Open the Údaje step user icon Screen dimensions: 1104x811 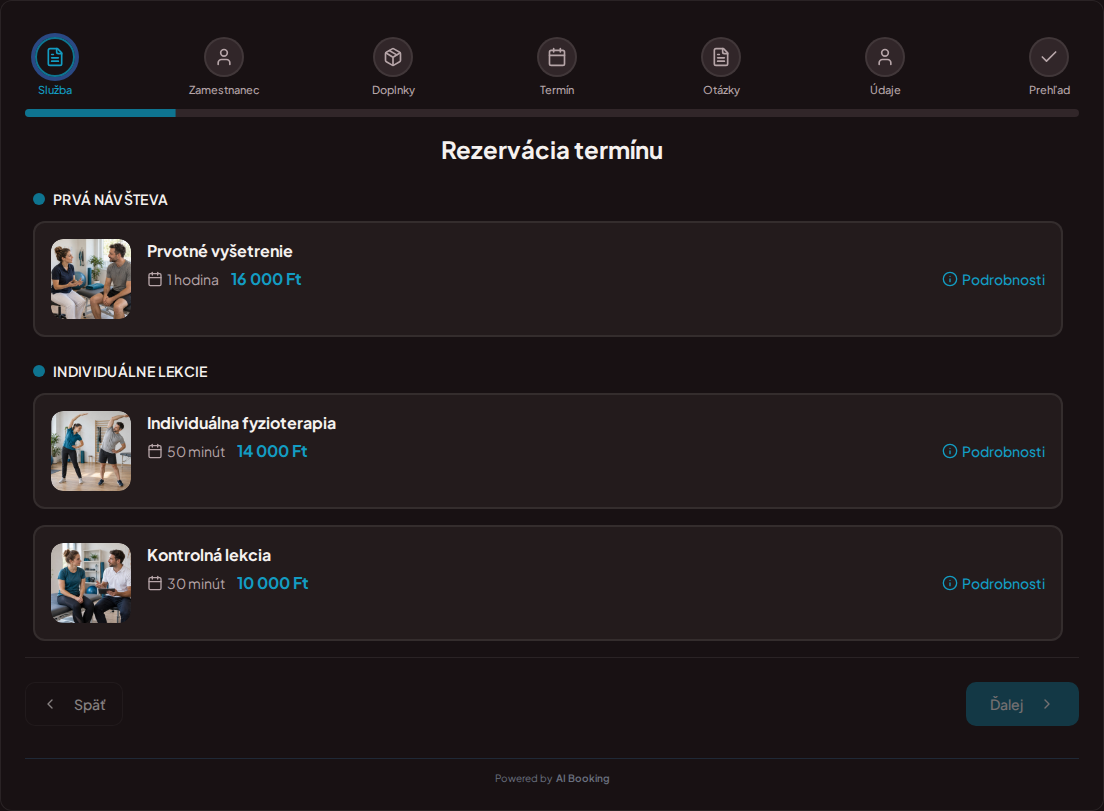pos(885,57)
